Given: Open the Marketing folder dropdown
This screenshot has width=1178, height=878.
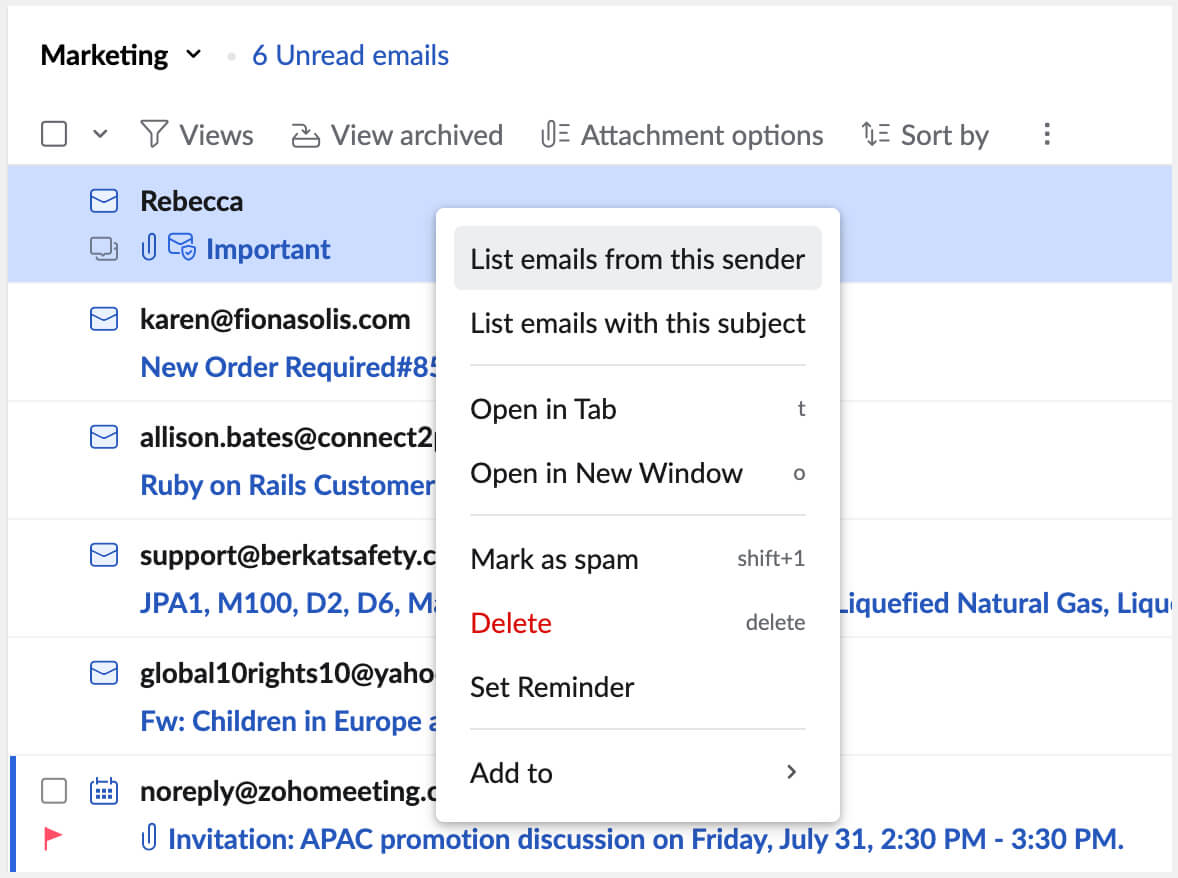Looking at the screenshot, I should click(x=192, y=54).
